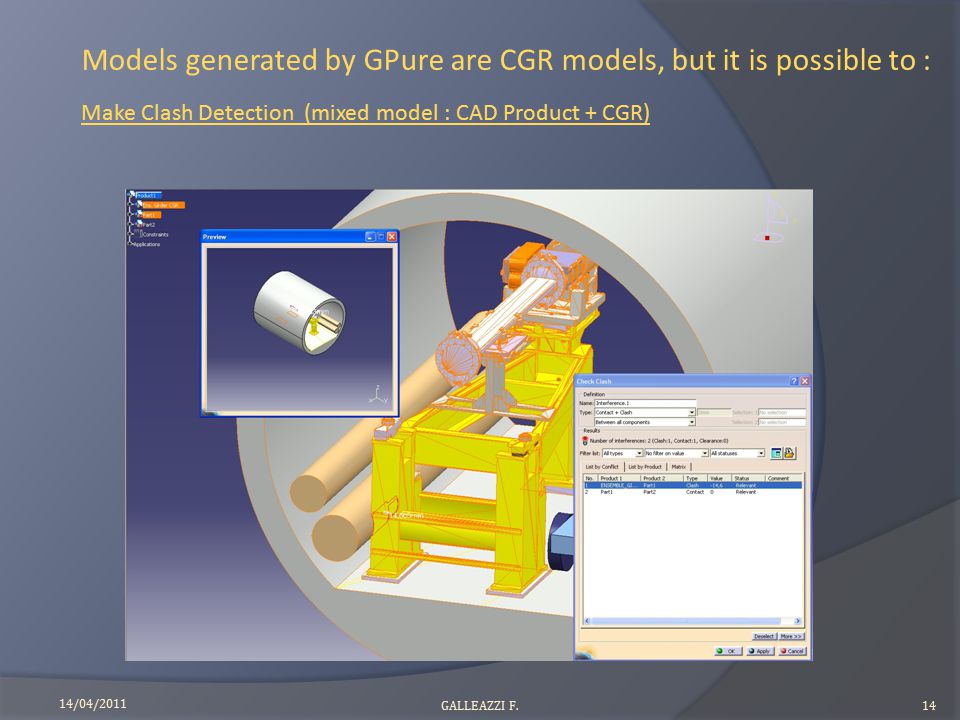Viewport: 960px width, 720px height.
Task: Click the OK button
Action: [729, 651]
